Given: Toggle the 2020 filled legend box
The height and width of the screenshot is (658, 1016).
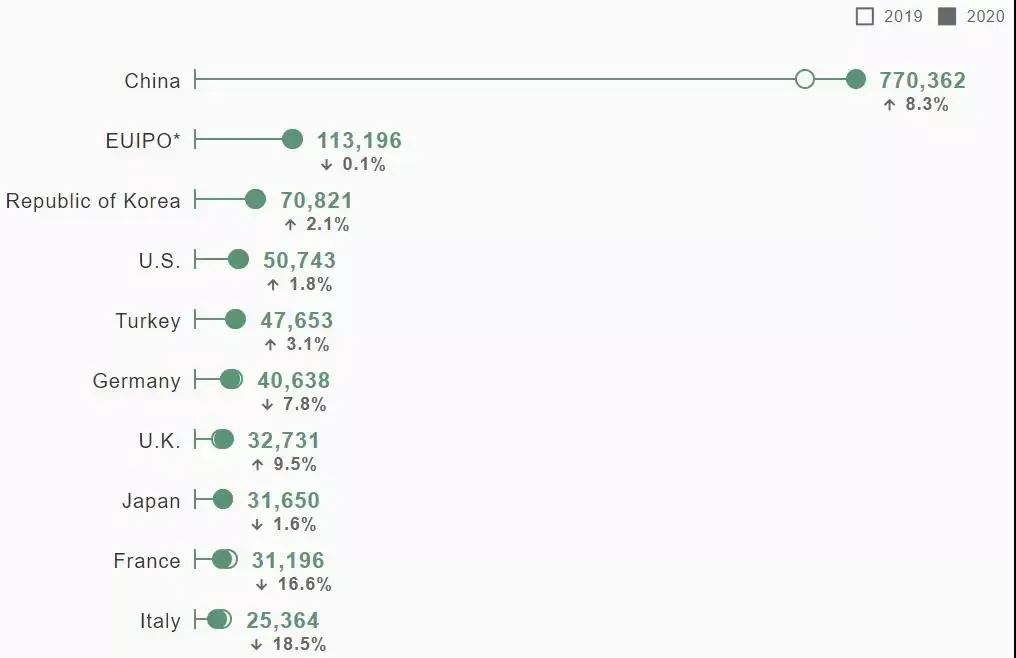Looking at the screenshot, I should pyautogui.click(x=947, y=16).
